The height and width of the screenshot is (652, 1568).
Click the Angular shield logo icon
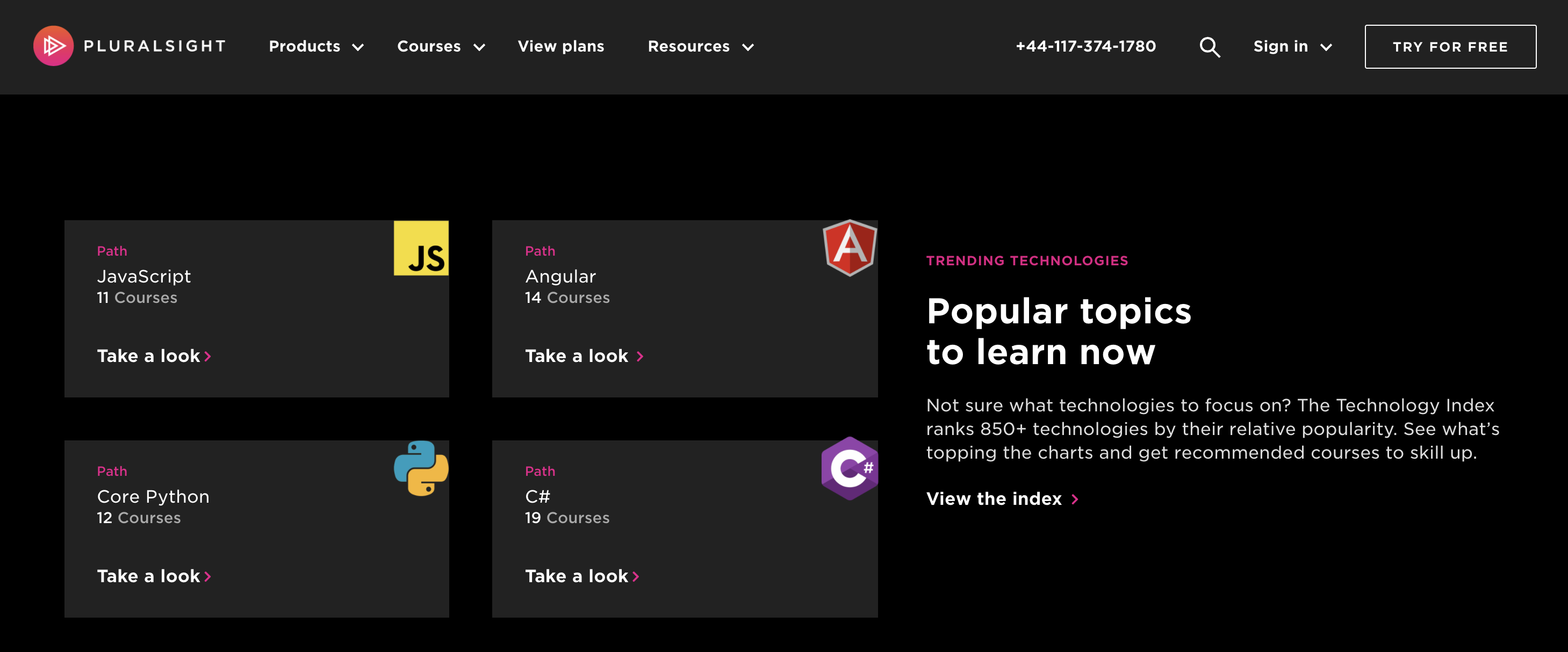point(850,249)
